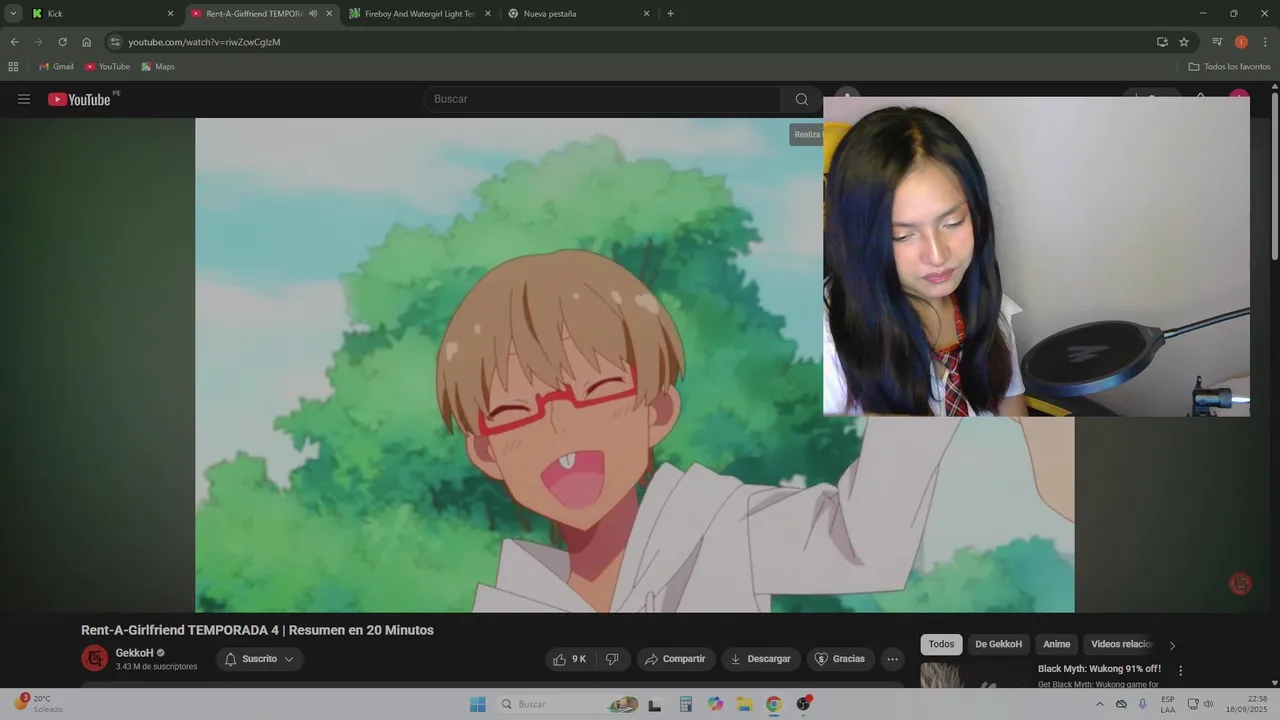Mute the Rent-A-Girlfriend tab audio icon
1280x720 pixels.
click(313, 14)
